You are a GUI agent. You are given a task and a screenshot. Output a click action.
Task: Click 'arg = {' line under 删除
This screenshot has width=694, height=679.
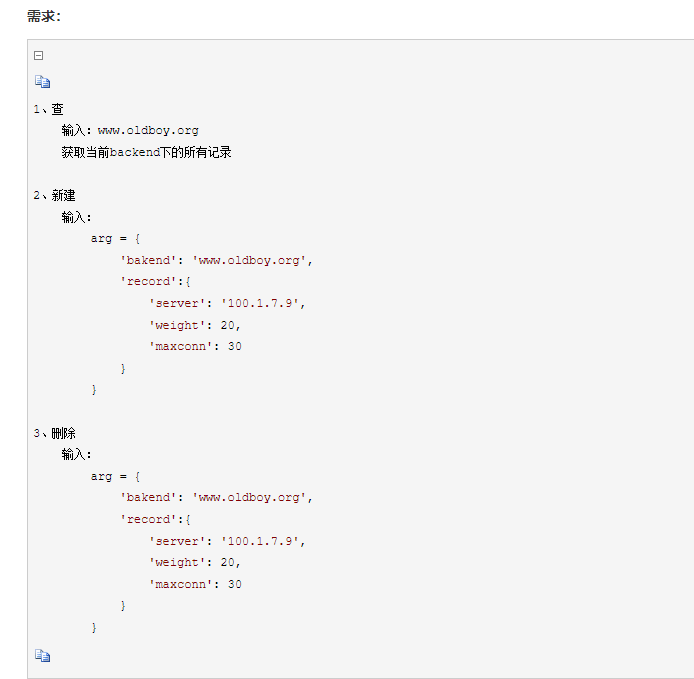point(116,476)
